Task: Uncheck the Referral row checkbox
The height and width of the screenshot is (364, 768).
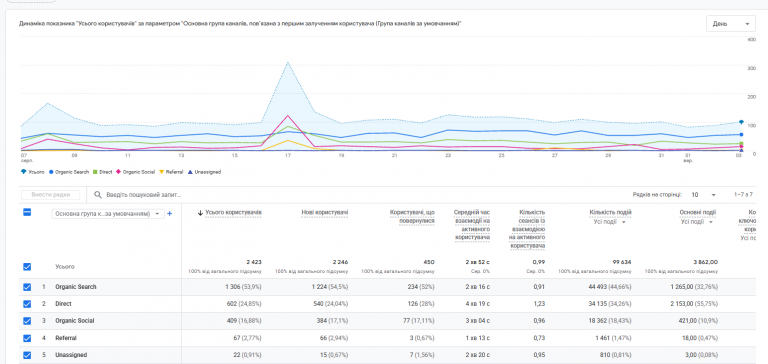Action: pyautogui.click(x=27, y=338)
